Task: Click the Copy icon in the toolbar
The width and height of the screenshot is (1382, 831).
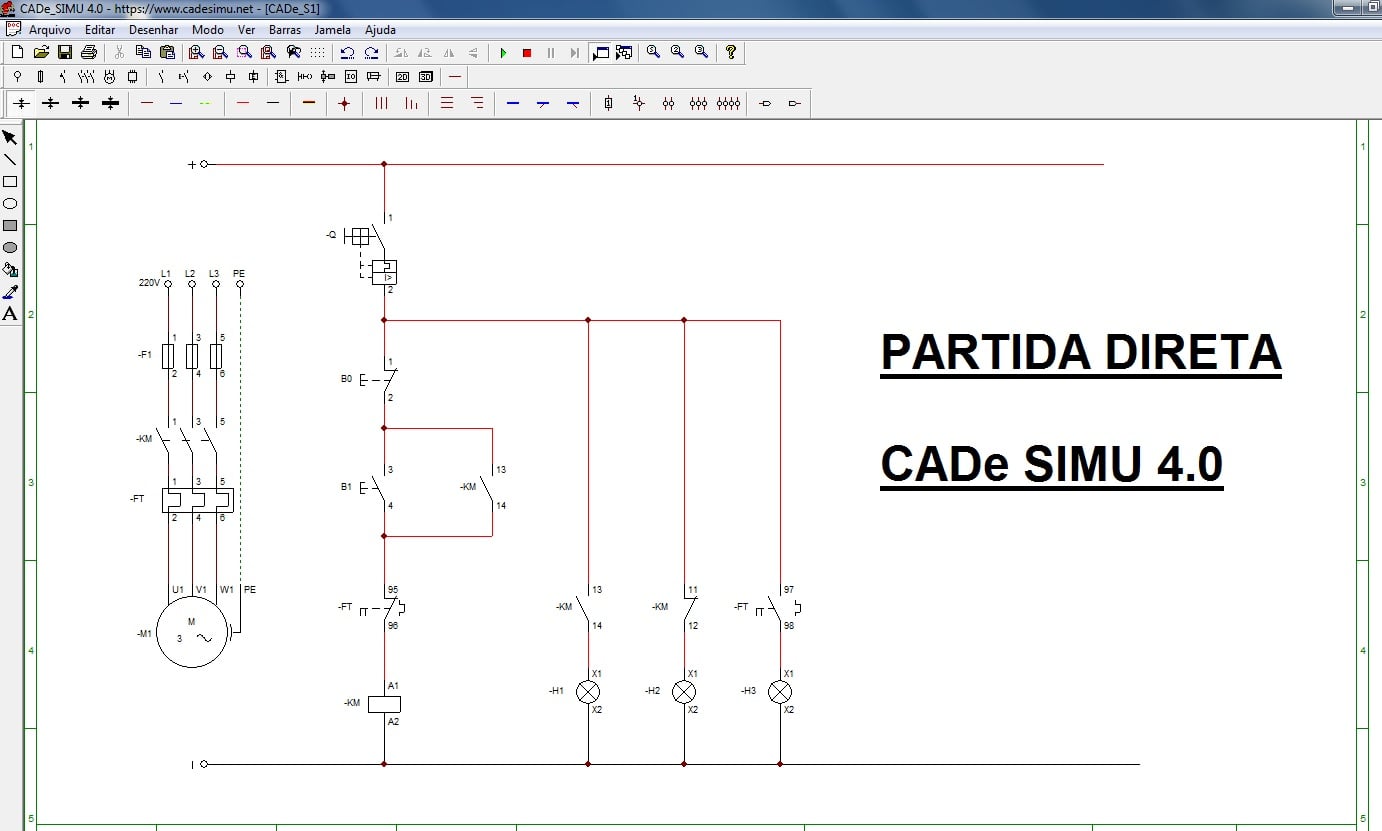Action: click(x=143, y=52)
